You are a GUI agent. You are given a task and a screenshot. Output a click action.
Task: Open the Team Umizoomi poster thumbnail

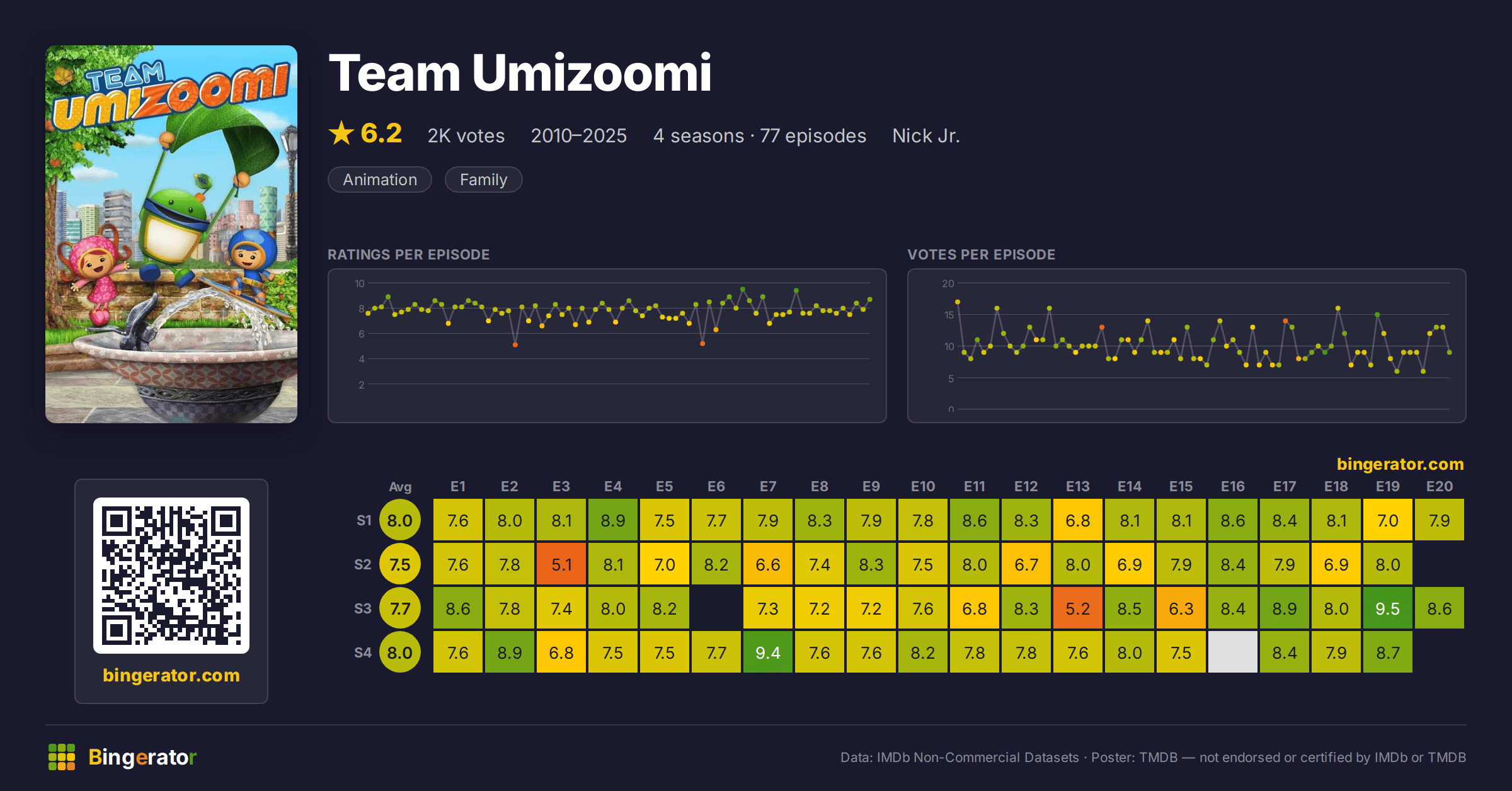(171, 234)
